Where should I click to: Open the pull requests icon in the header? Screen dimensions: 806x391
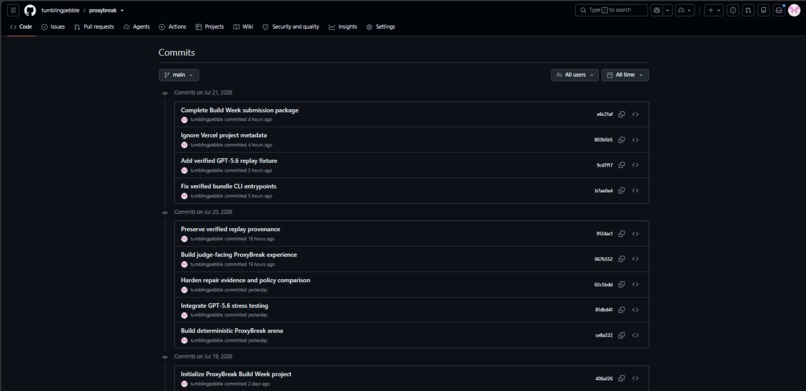(x=748, y=10)
